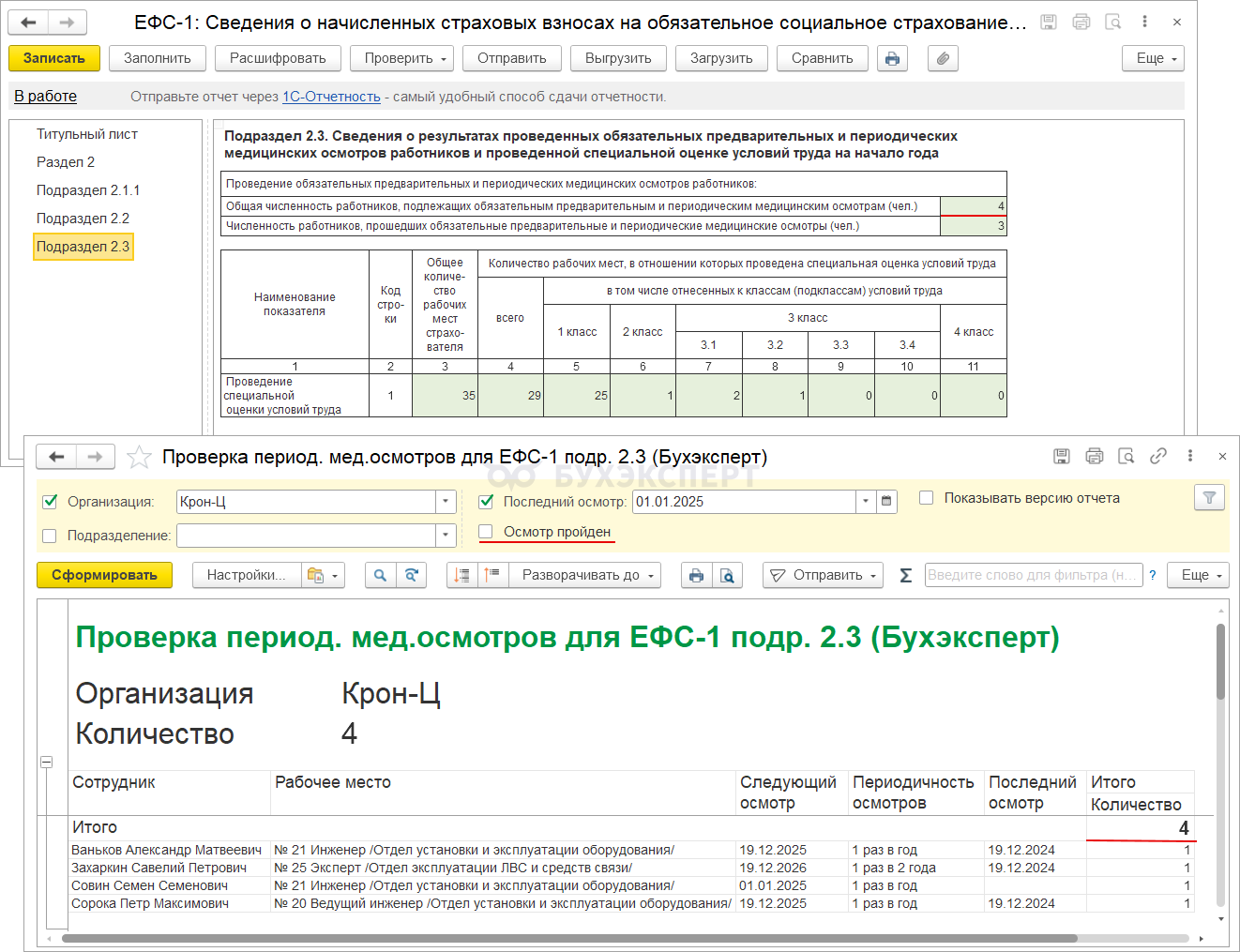Open 'Титульный лист' section
The height and width of the screenshot is (952, 1240).
pyautogui.click(x=87, y=134)
